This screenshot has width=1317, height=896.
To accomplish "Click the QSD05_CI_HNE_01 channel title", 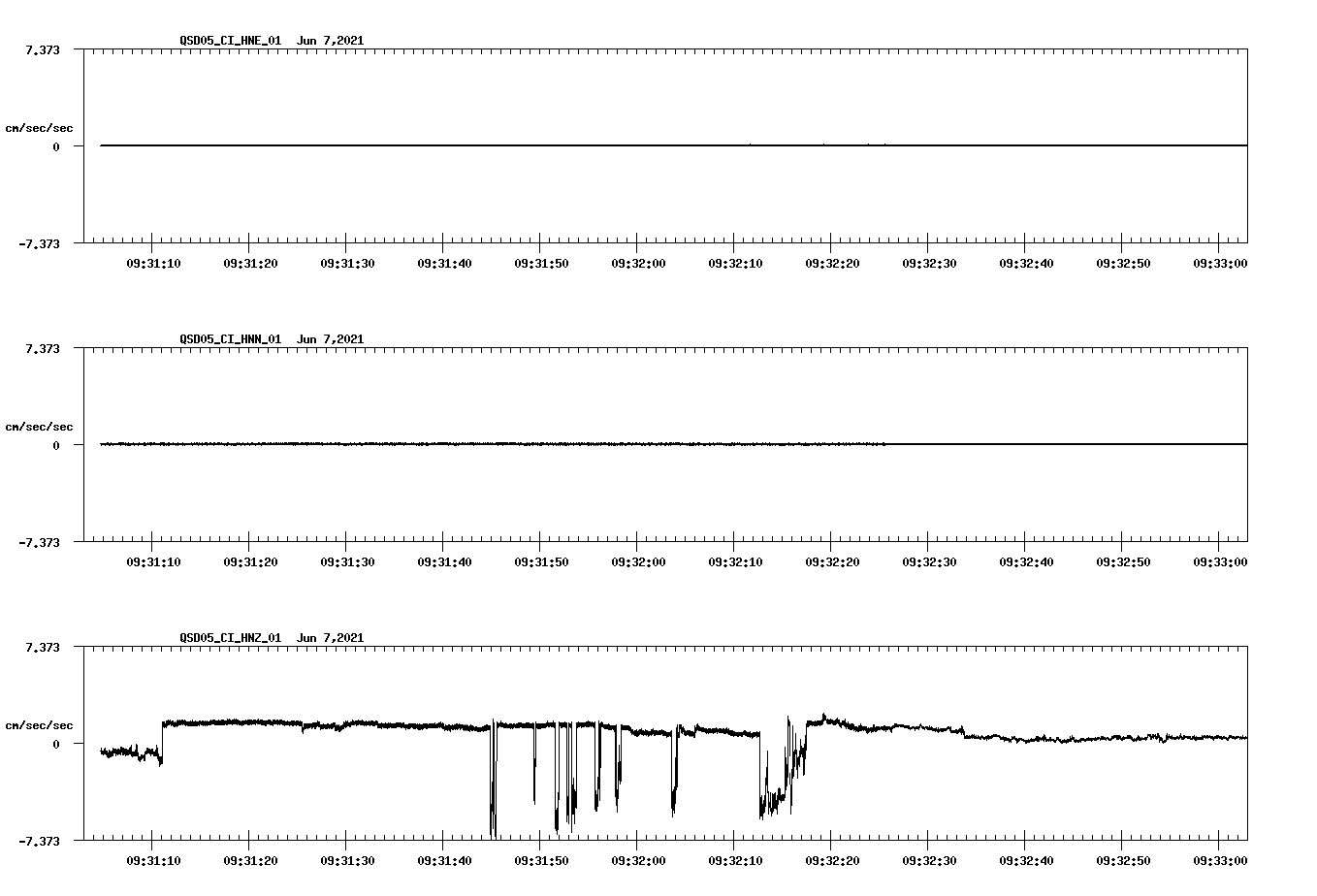I will [x=231, y=41].
